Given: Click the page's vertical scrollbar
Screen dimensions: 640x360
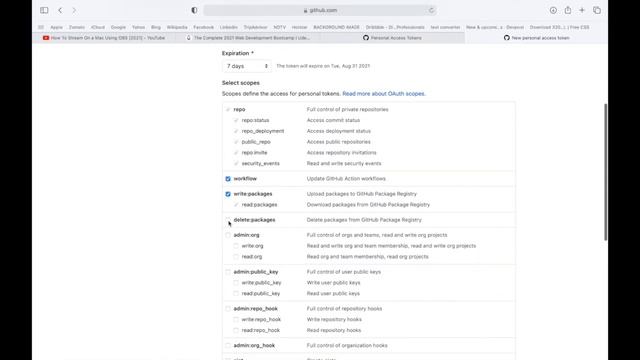Looking at the screenshot, I should click(x=605, y=172).
